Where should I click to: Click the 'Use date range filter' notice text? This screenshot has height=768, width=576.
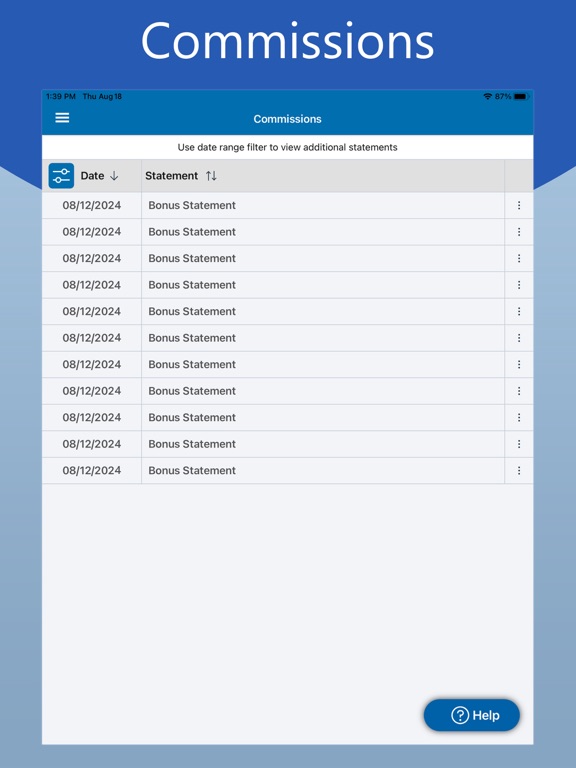(288, 147)
